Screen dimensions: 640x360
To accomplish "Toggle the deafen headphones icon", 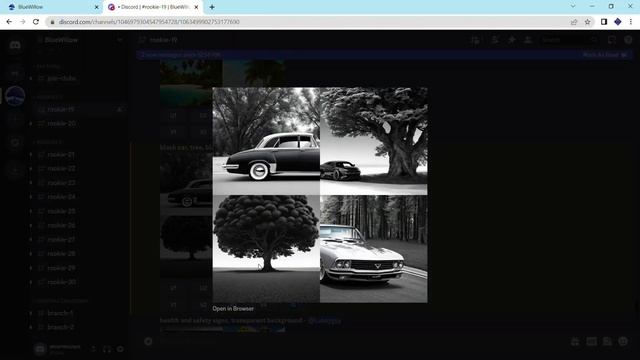I will (x=107, y=349).
